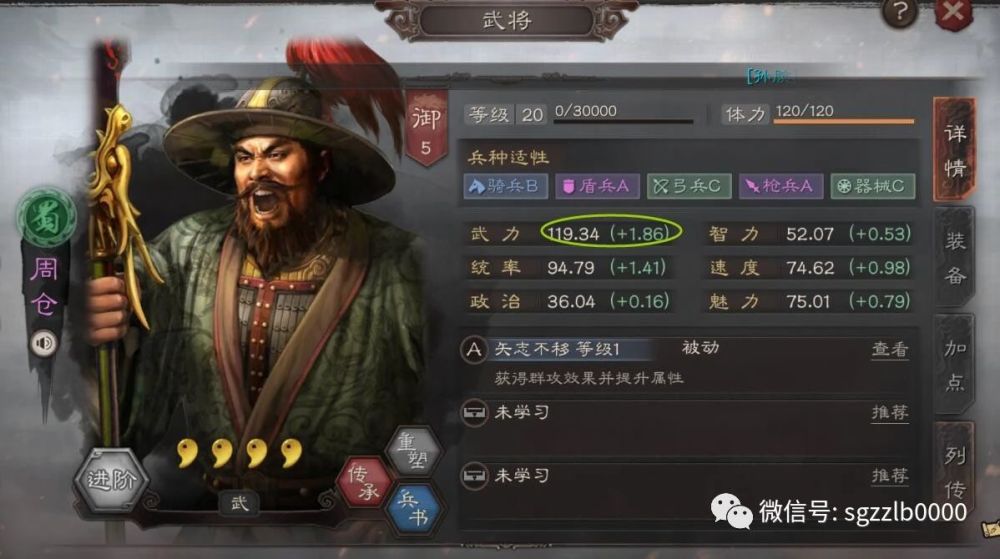1000x559 pixels.
Task: Switch to the 加点 attribute points tab
Action: [955, 365]
